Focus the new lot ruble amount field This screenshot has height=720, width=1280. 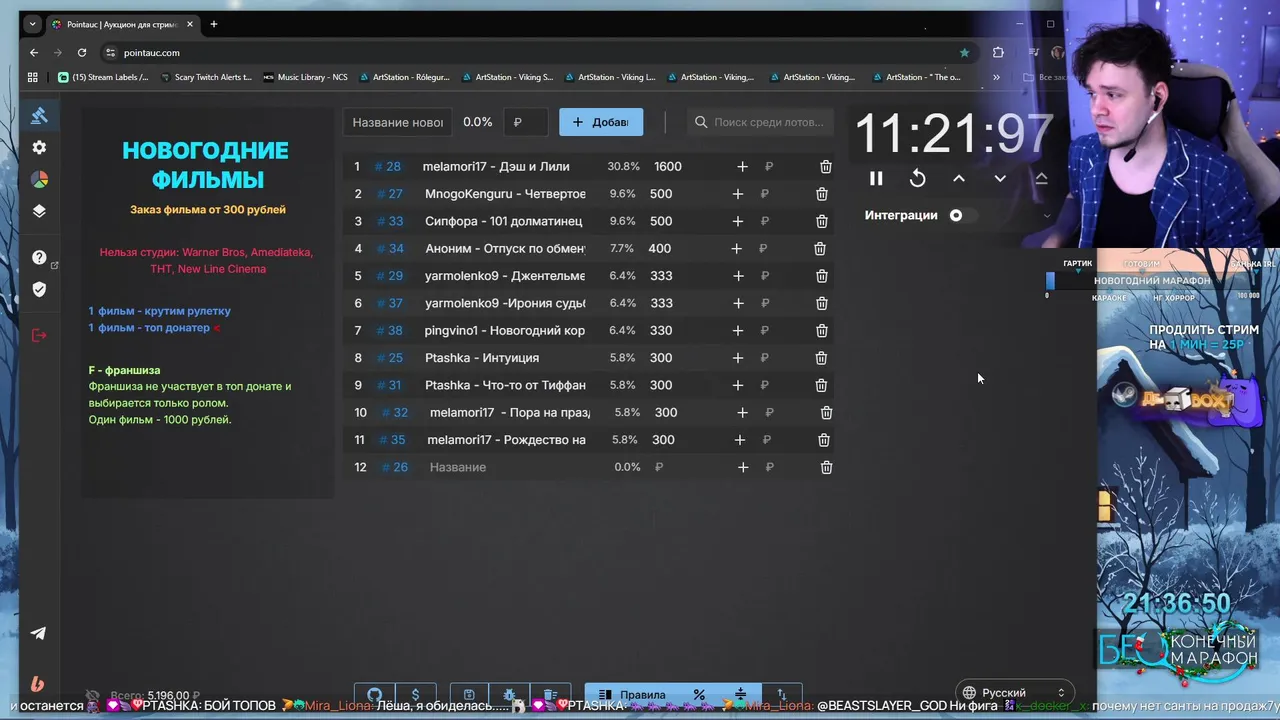point(525,122)
